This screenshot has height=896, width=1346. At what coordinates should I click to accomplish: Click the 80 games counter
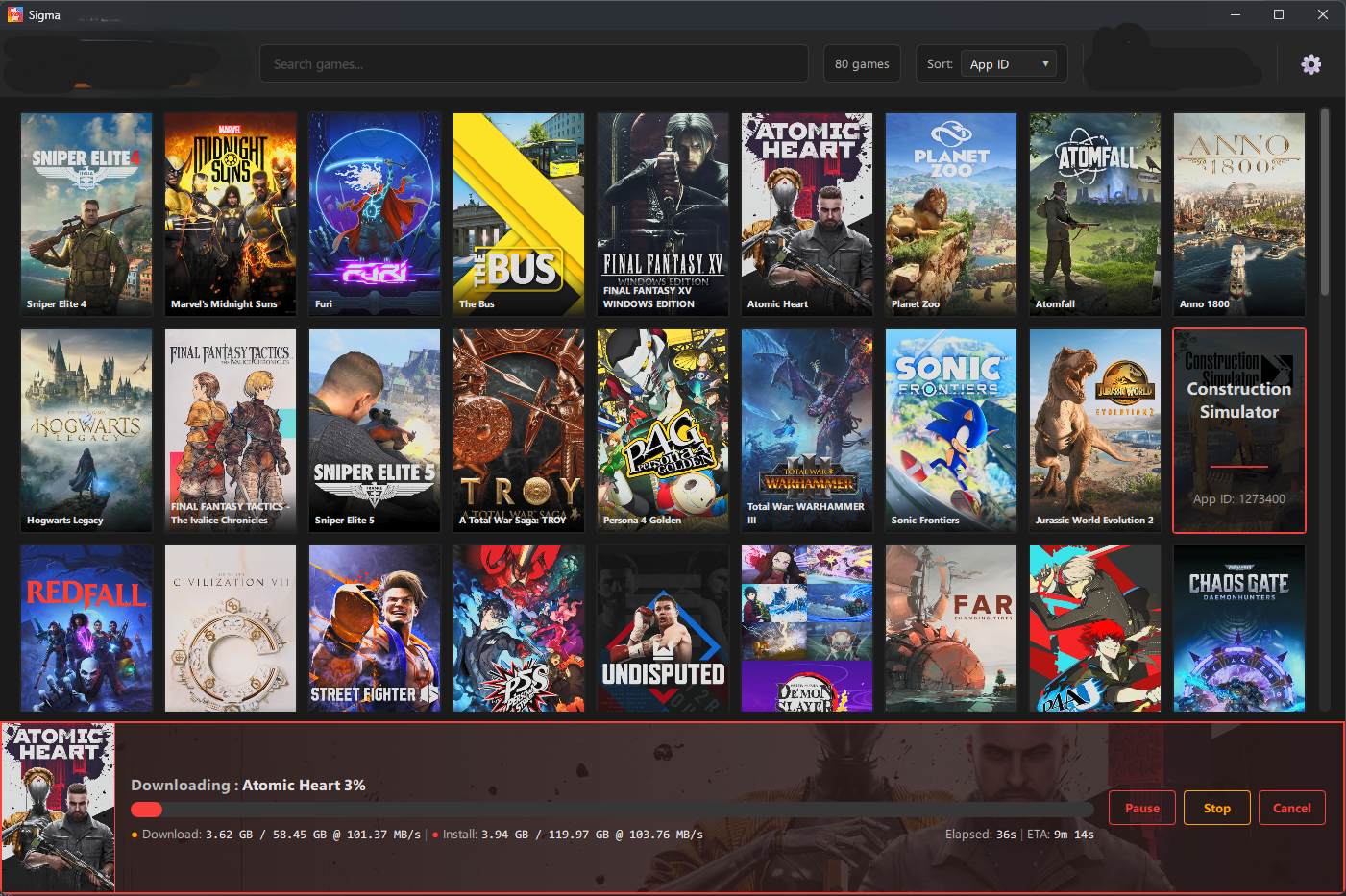(x=862, y=64)
